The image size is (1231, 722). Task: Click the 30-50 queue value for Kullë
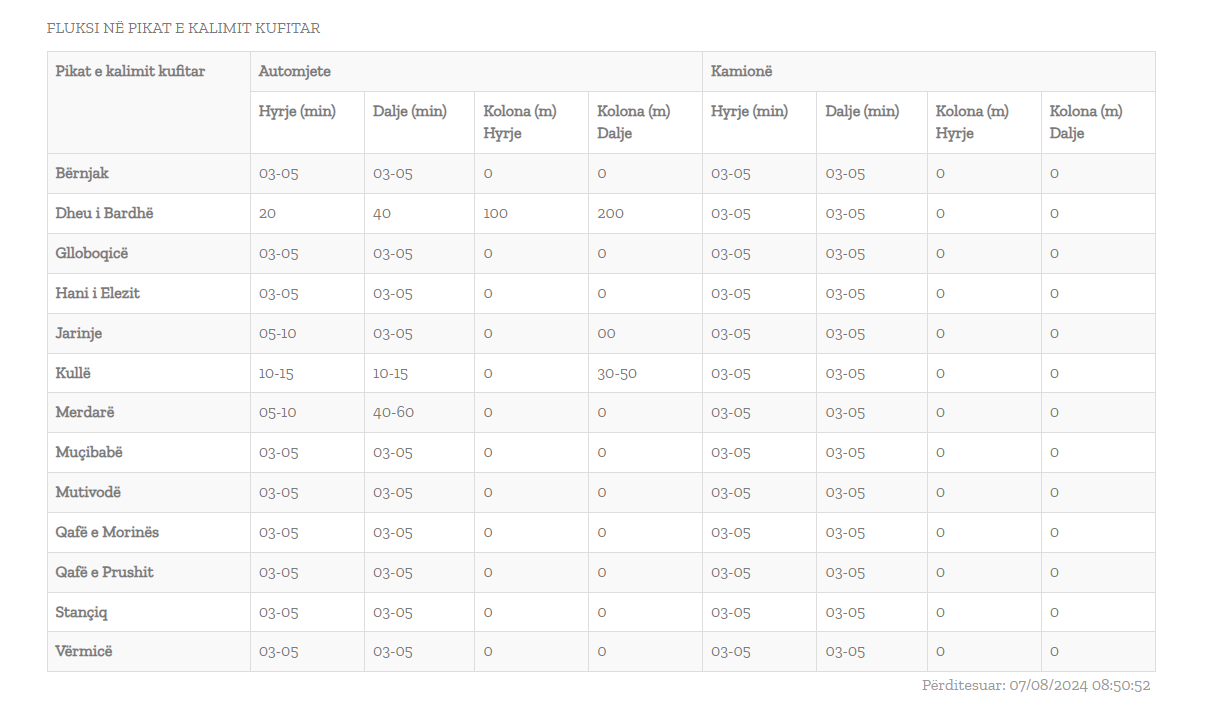tap(617, 374)
